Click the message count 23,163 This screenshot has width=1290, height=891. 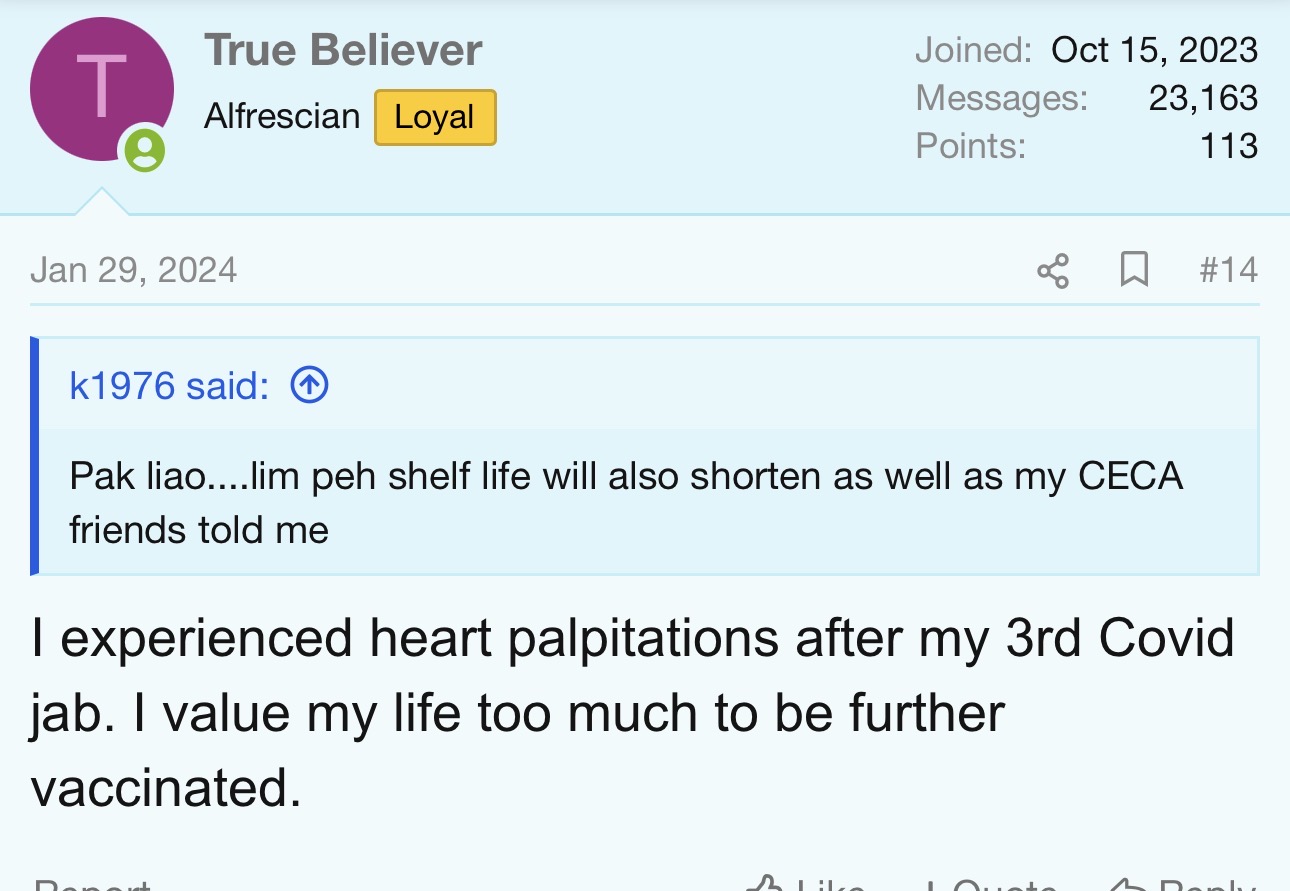pos(1202,98)
